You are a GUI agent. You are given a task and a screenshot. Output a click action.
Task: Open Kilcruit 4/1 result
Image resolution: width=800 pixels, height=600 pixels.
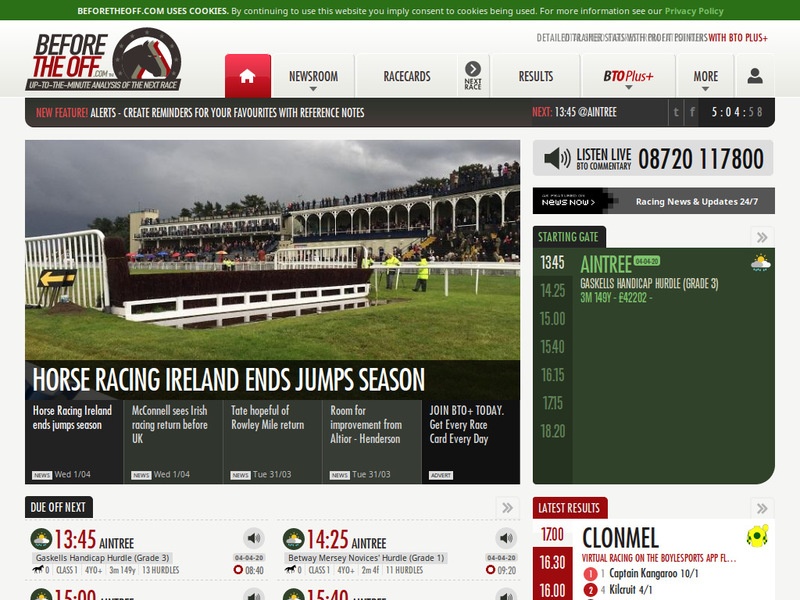coord(631,590)
